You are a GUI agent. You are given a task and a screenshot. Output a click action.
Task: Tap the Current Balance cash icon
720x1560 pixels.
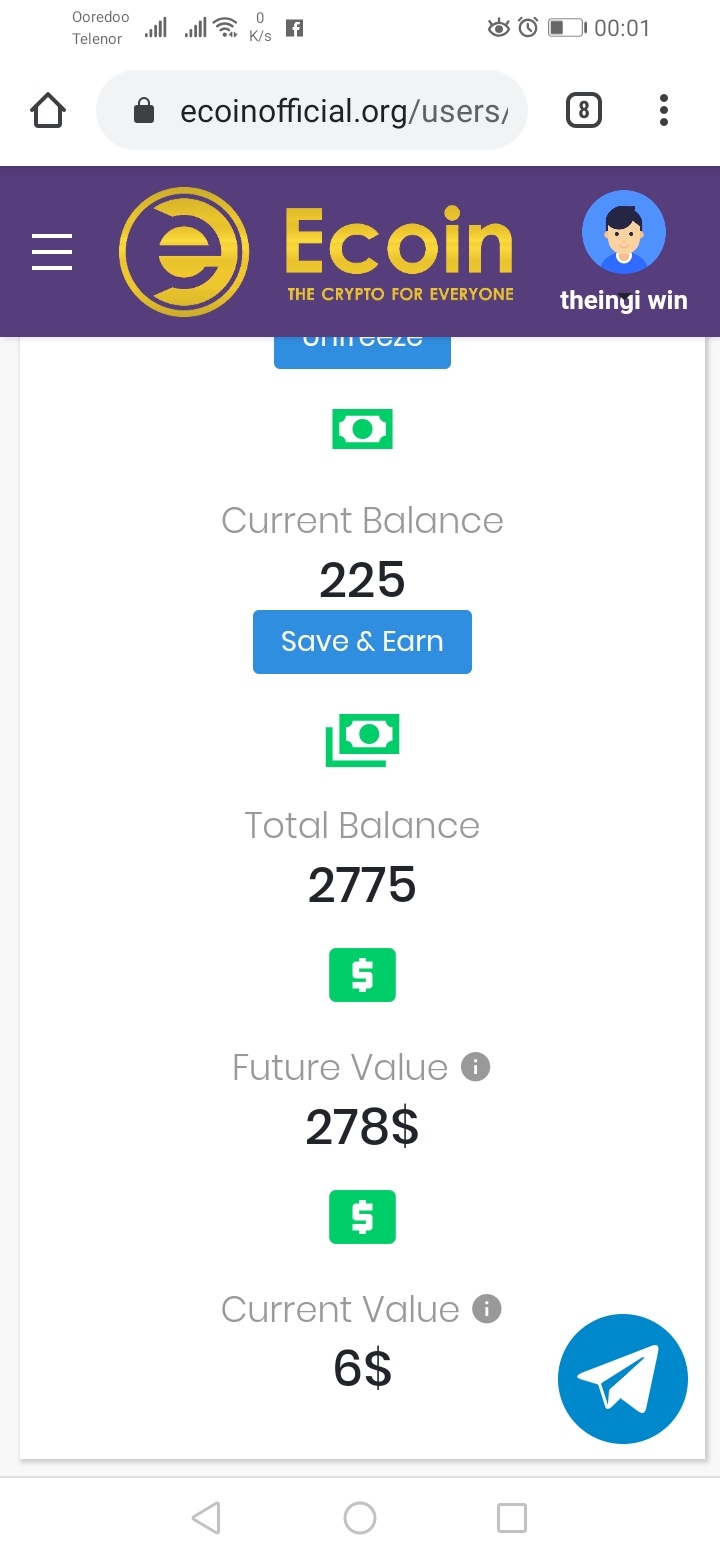click(362, 429)
